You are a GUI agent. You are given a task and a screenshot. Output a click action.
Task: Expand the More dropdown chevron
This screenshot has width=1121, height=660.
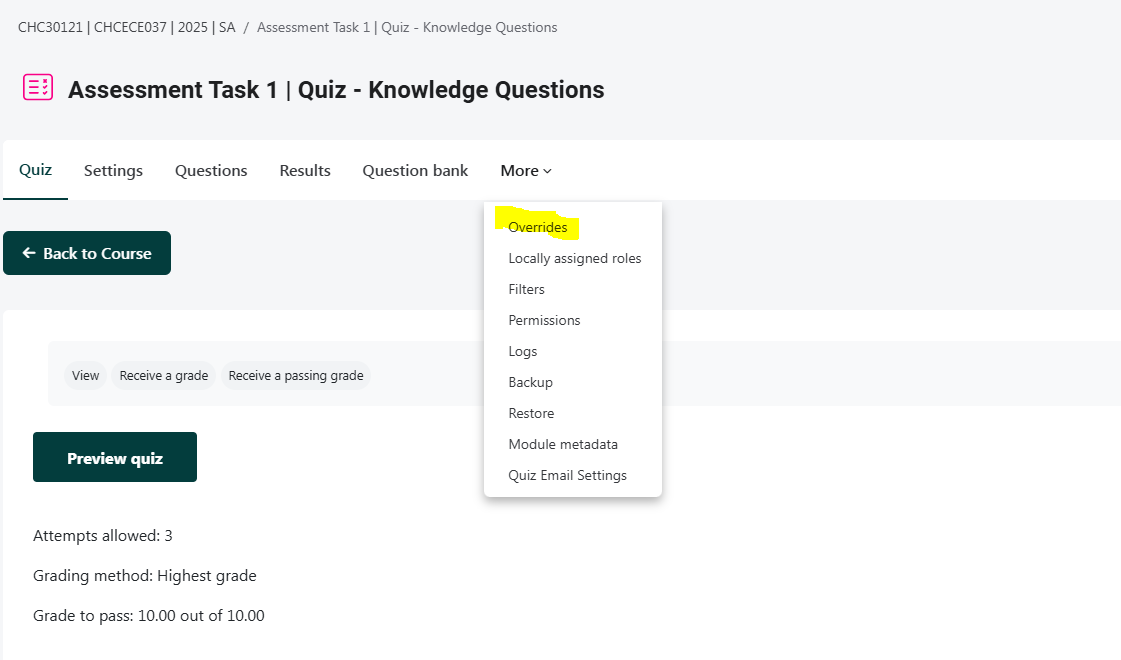pos(547,171)
